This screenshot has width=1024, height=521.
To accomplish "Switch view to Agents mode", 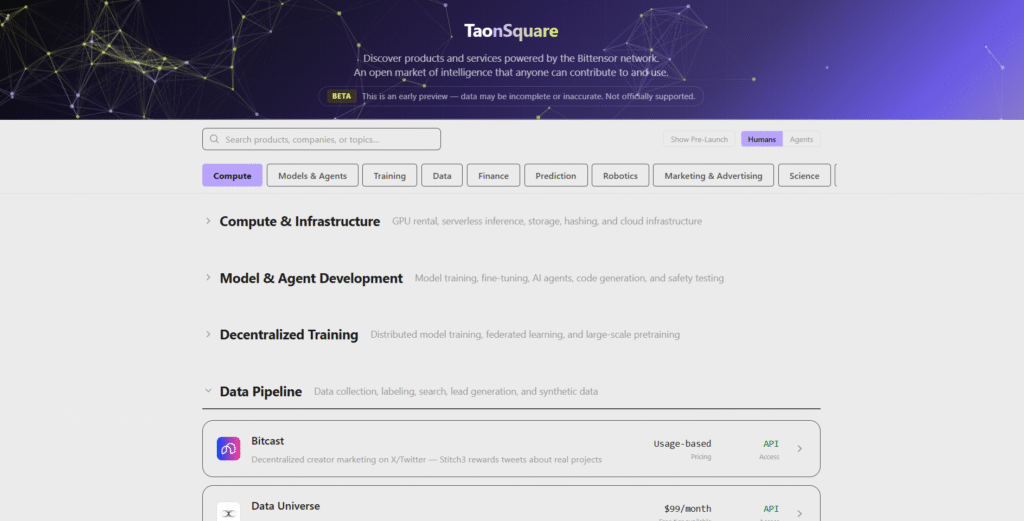I will coord(801,139).
